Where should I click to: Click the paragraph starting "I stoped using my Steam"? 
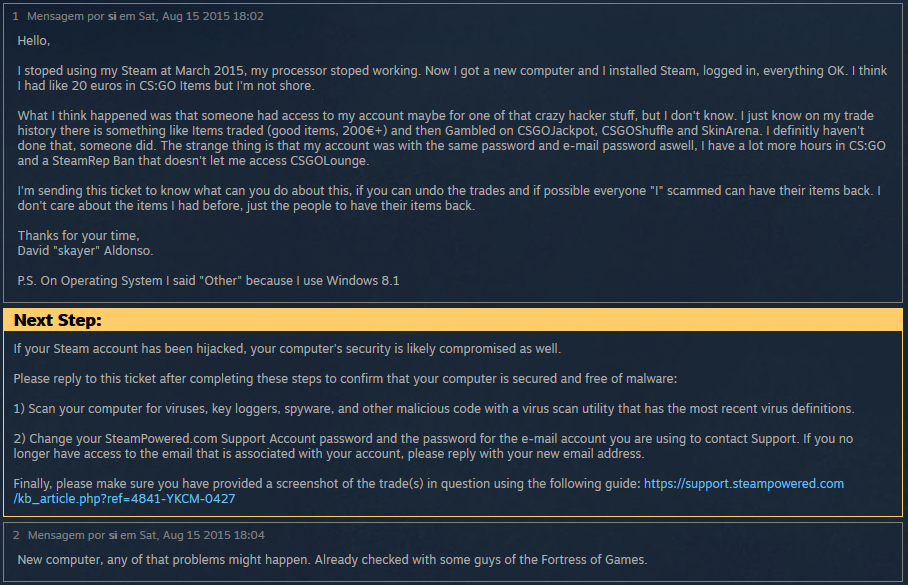pyautogui.click(x=450, y=78)
